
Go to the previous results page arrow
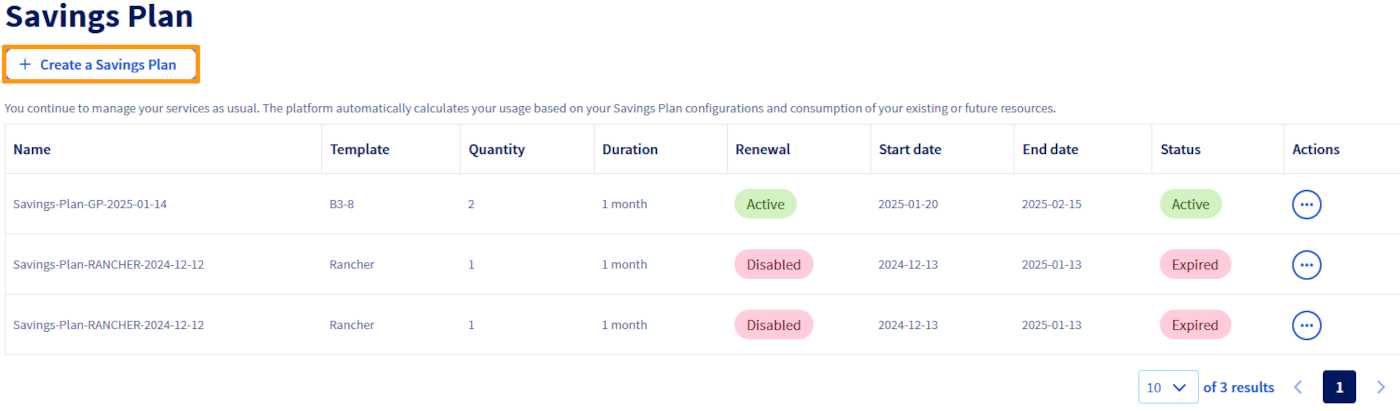point(1298,387)
